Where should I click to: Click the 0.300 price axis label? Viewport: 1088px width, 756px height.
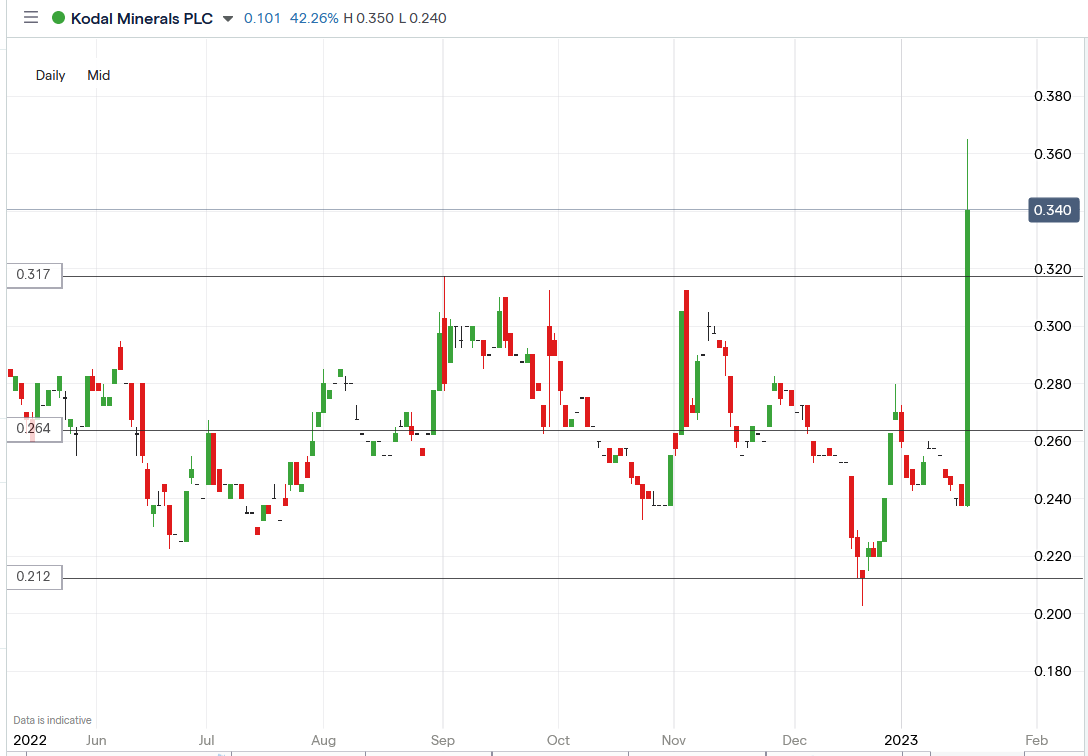coord(1053,326)
